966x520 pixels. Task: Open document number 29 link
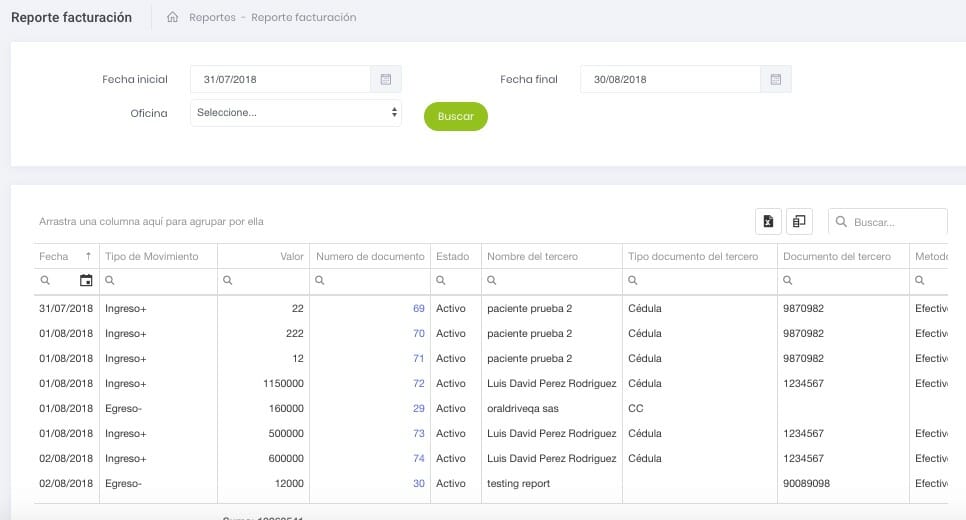coord(418,409)
